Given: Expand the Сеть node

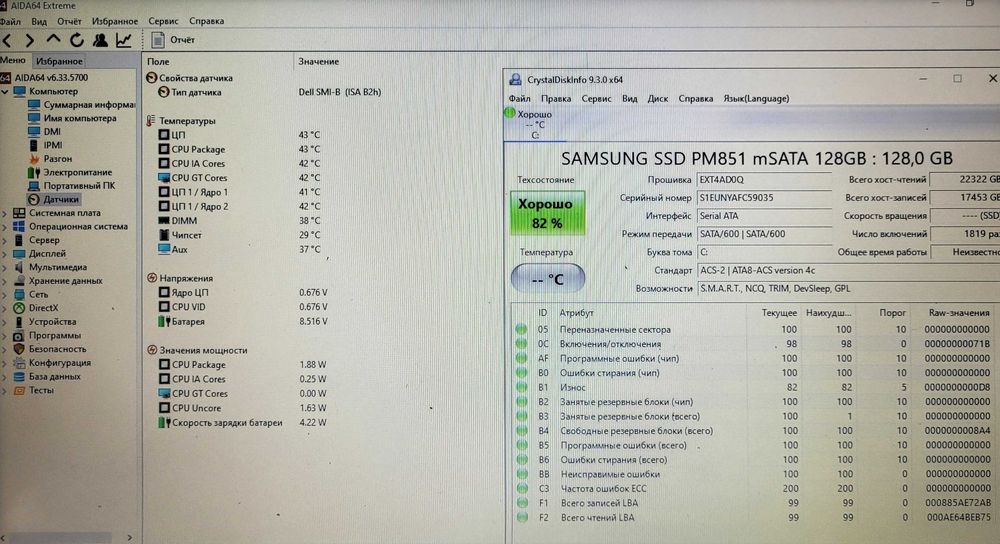Looking at the screenshot, I should coord(5,295).
